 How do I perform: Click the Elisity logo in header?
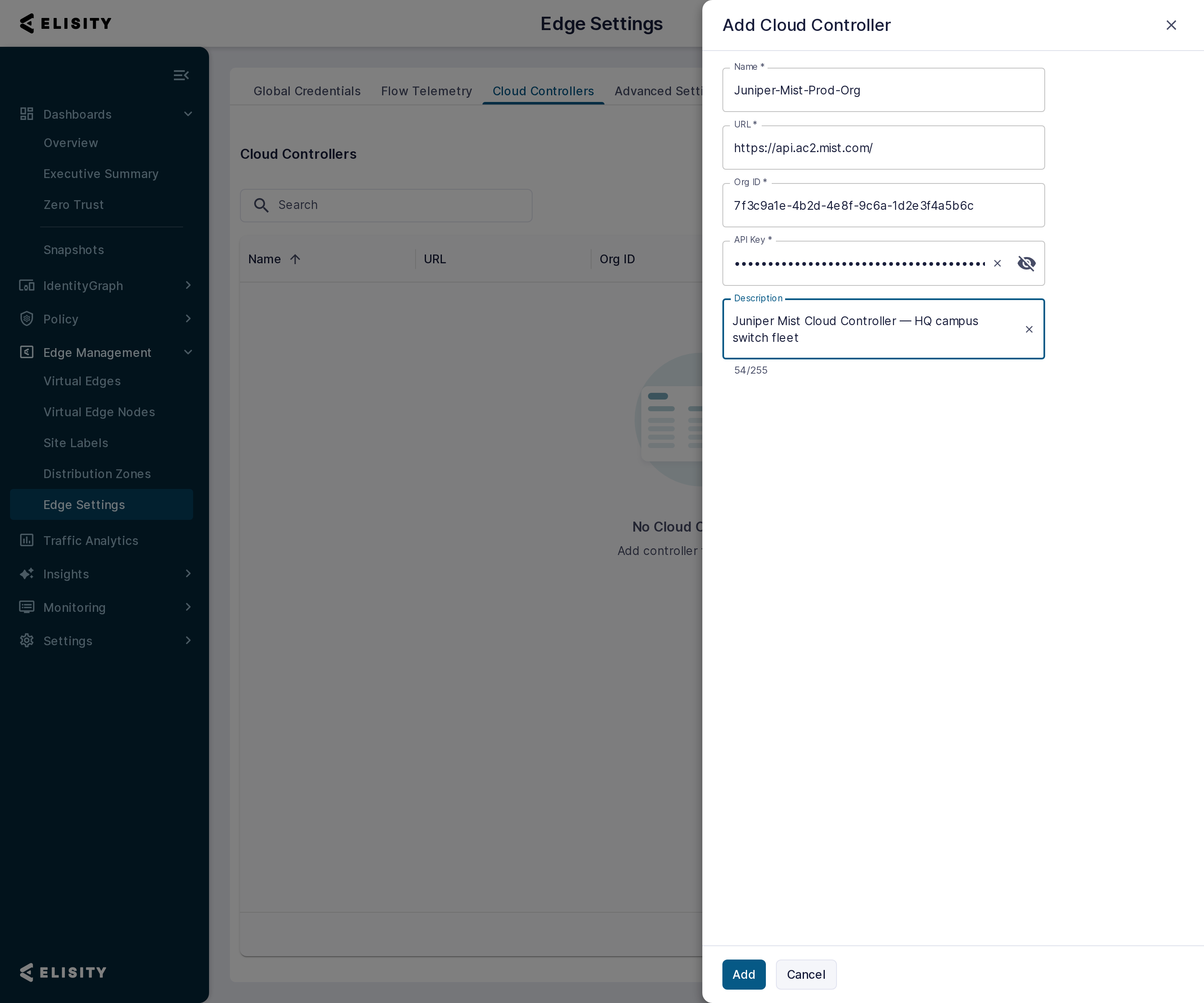coord(65,23)
